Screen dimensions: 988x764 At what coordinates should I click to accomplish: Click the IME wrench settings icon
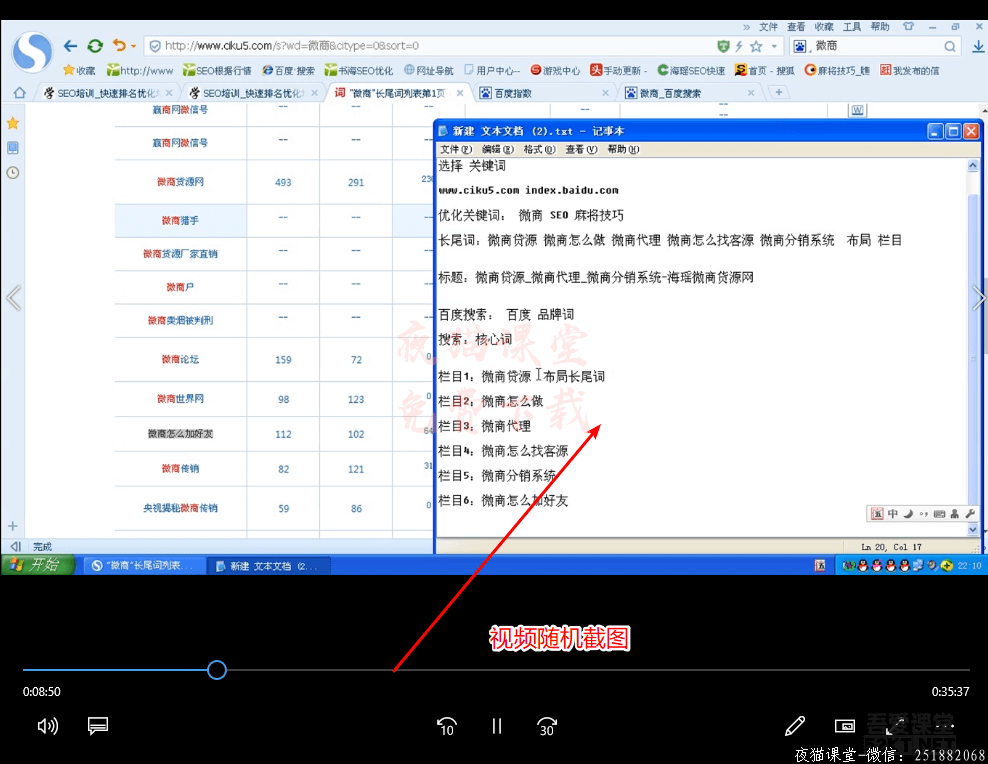(970, 514)
